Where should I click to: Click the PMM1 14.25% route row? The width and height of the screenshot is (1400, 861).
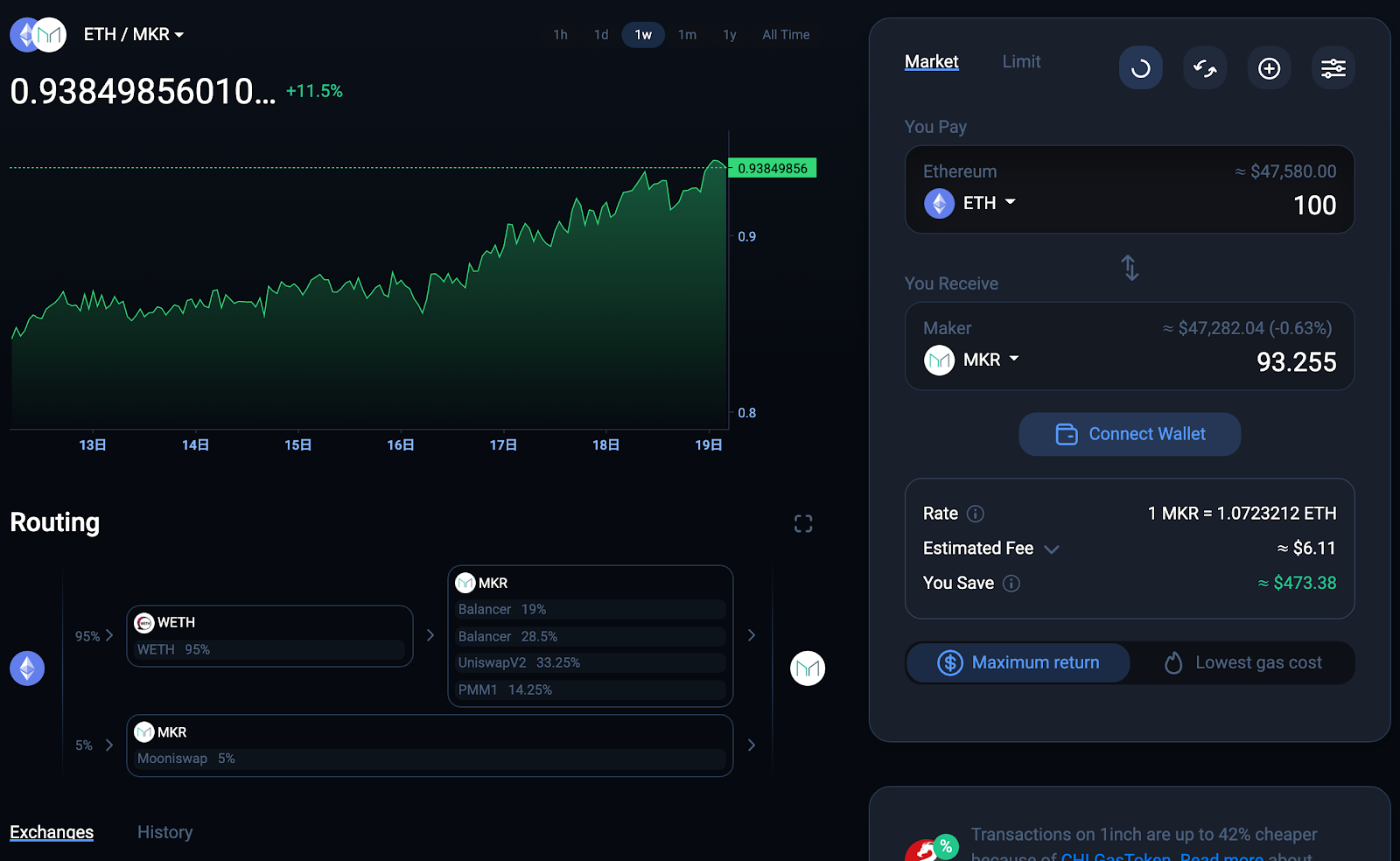tap(591, 690)
